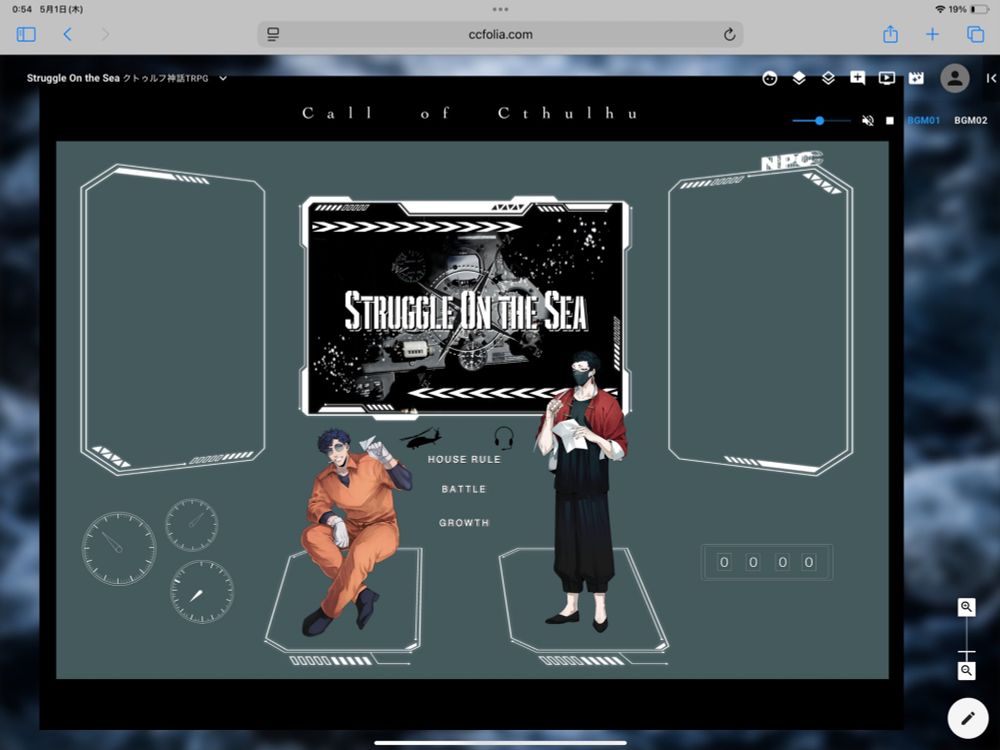Click the largest gauge dial
The image size is (1000, 750).
(x=119, y=548)
